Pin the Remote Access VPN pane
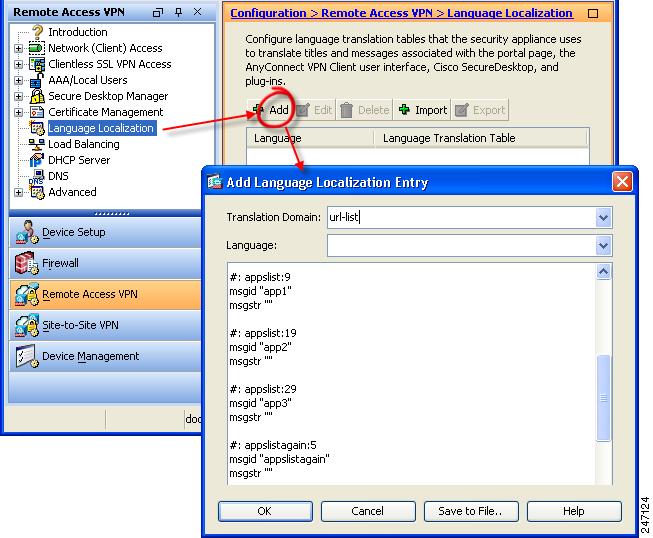 click(x=178, y=12)
